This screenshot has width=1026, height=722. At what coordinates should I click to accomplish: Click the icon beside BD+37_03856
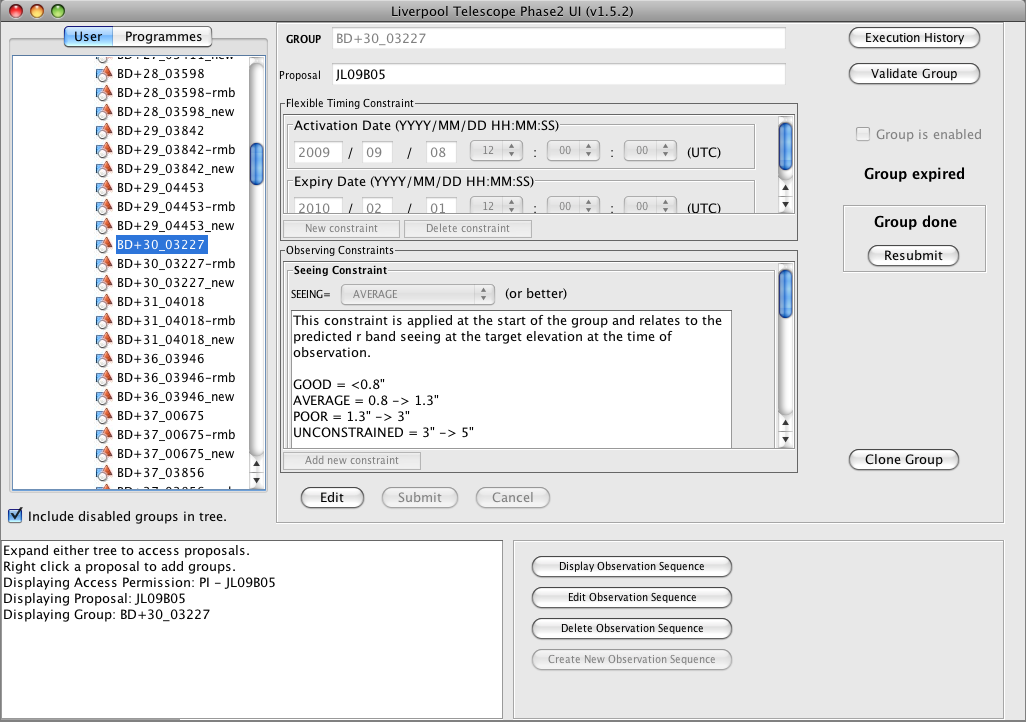tap(103, 472)
